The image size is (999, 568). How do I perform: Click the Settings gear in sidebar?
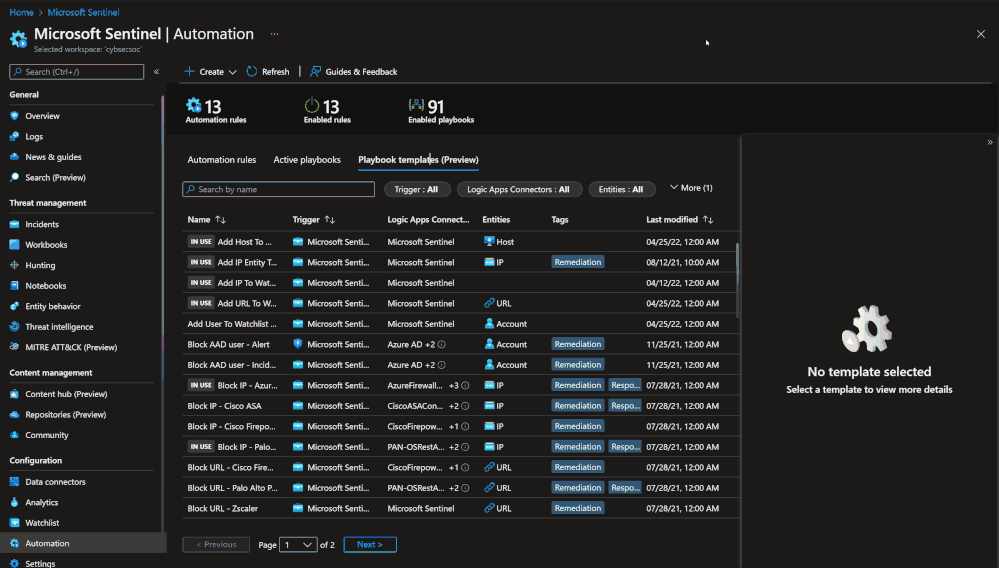click(x=15, y=564)
